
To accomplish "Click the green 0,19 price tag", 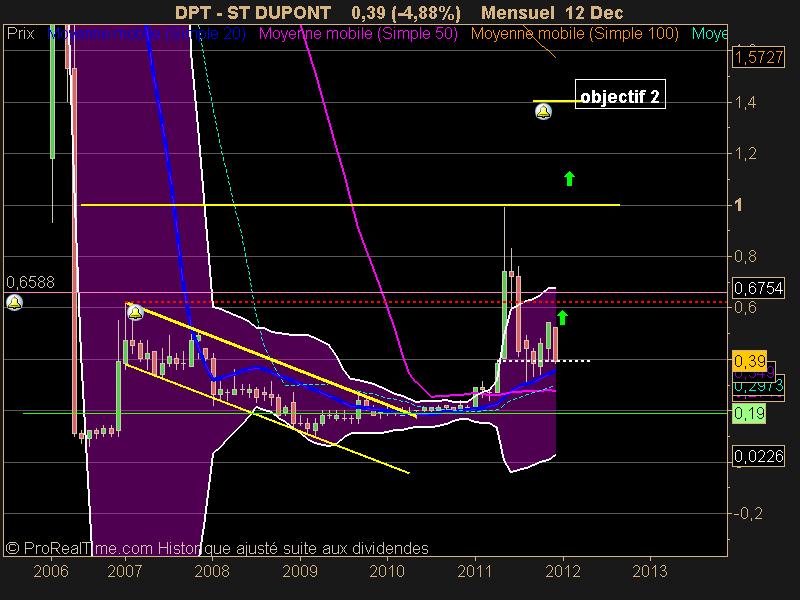I will tap(749, 413).
